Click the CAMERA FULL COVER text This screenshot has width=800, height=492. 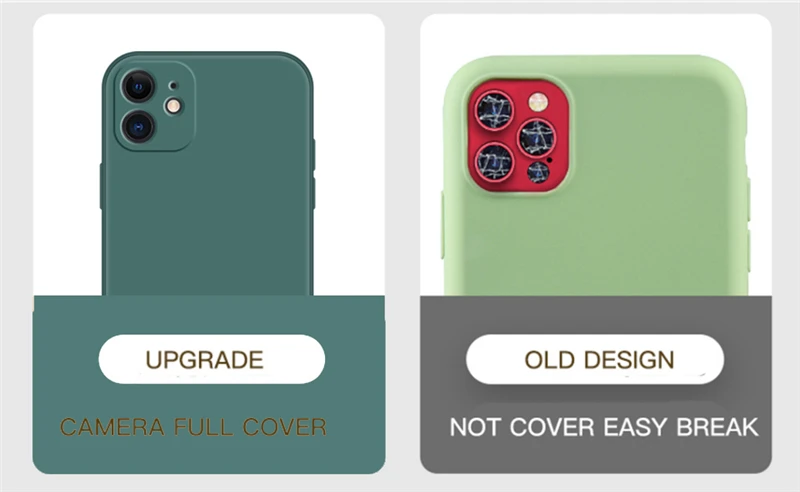(193, 427)
